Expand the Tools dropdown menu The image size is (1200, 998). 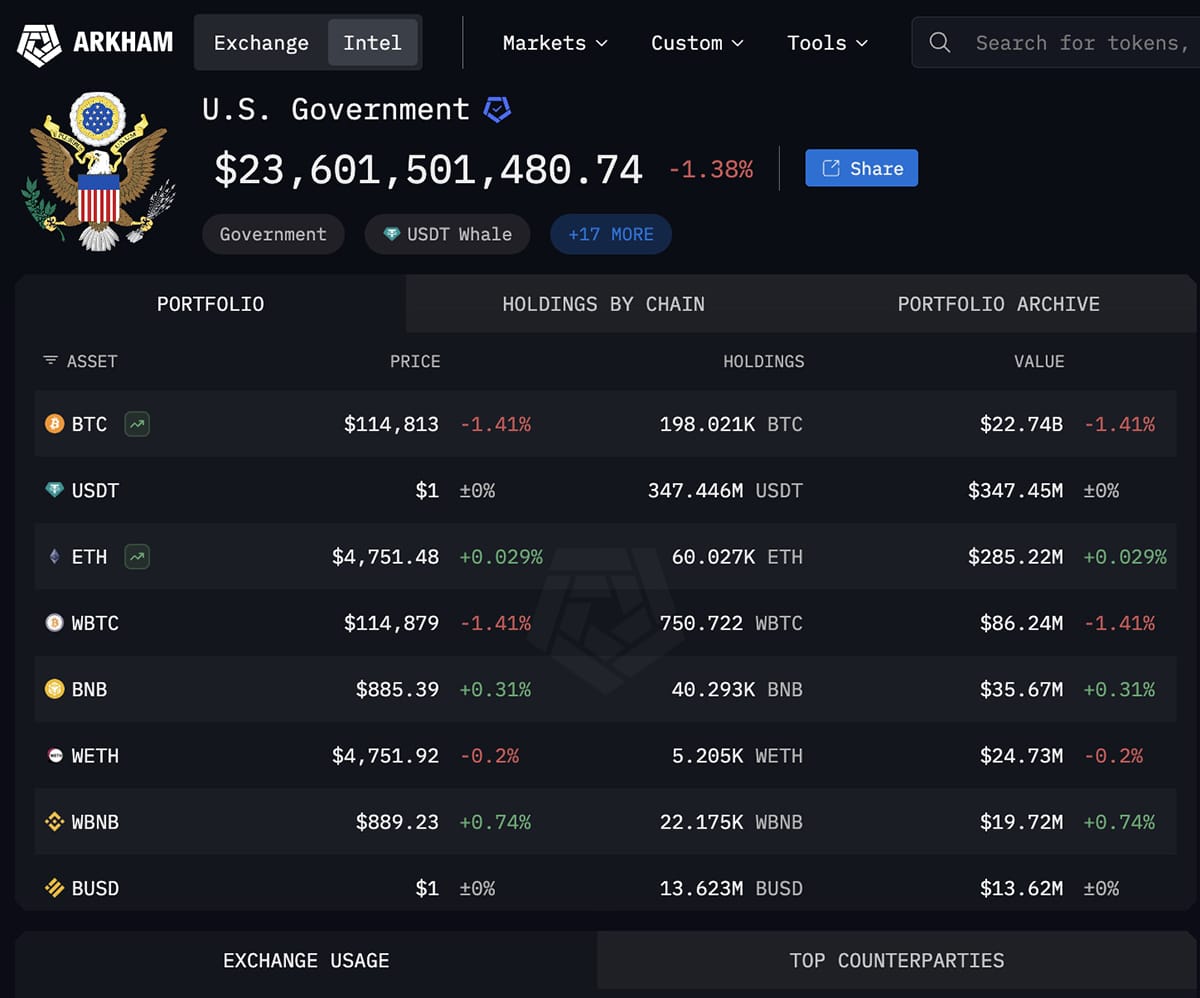(x=827, y=43)
